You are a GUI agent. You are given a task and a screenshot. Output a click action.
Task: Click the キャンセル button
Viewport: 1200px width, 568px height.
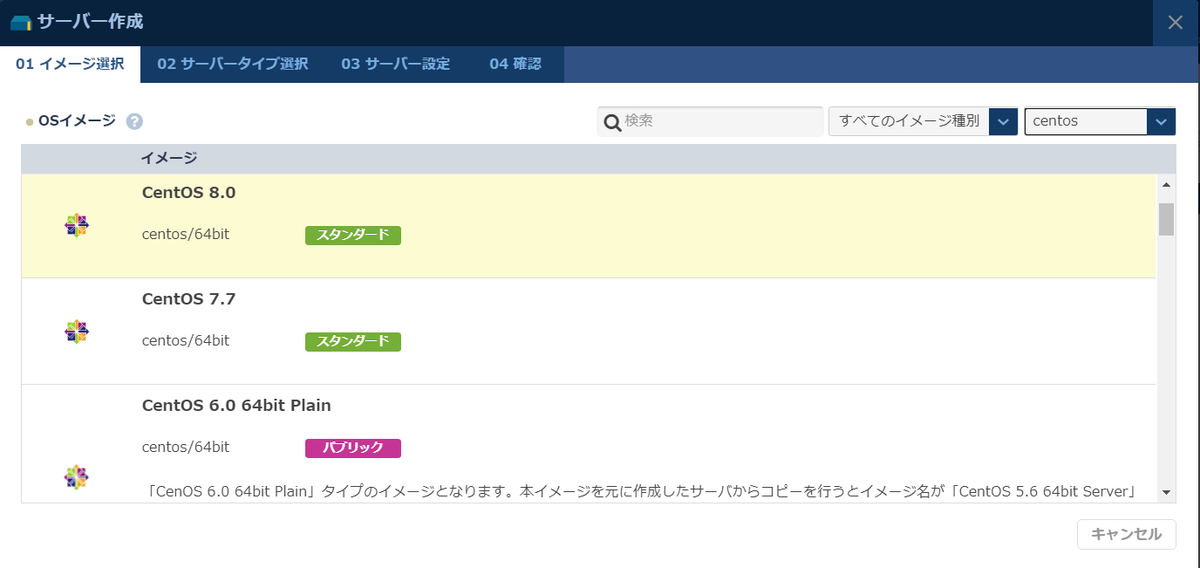[1126, 534]
